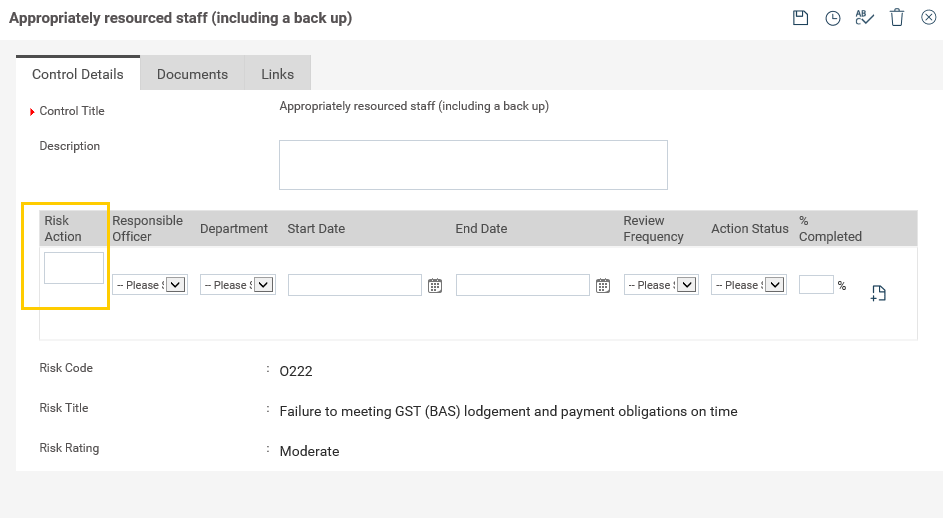
Task: Run the spell check icon
Action: [865, 18]
